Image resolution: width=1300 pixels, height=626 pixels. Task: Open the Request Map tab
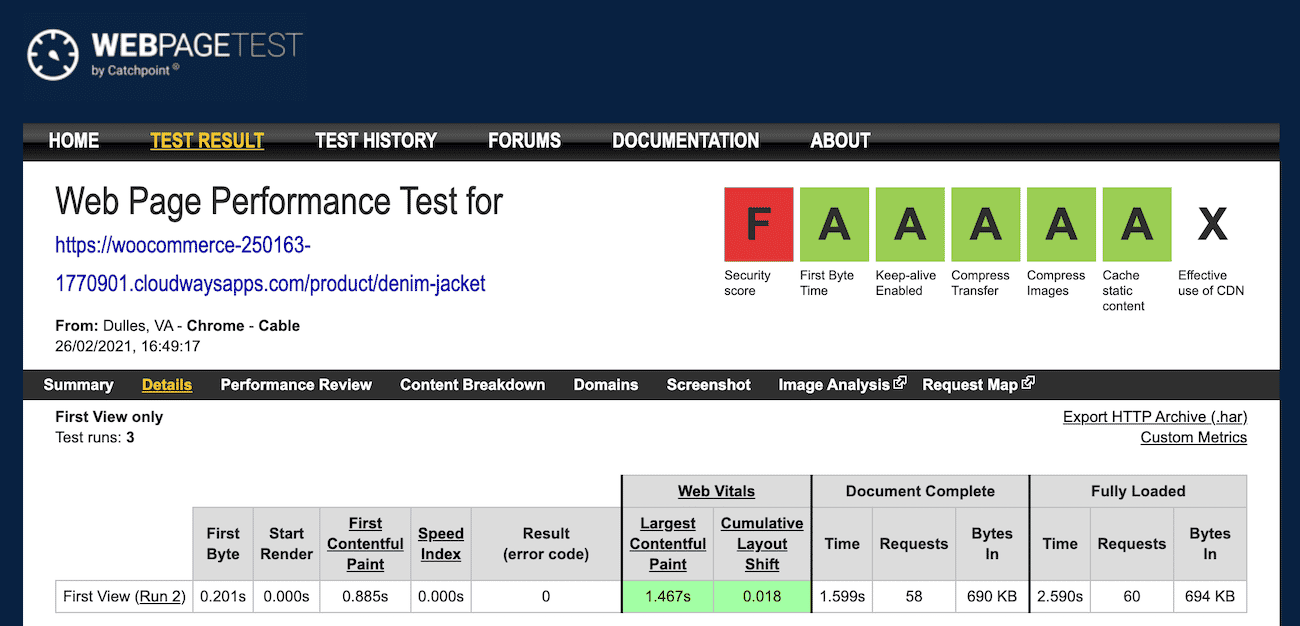click(970, 385)
